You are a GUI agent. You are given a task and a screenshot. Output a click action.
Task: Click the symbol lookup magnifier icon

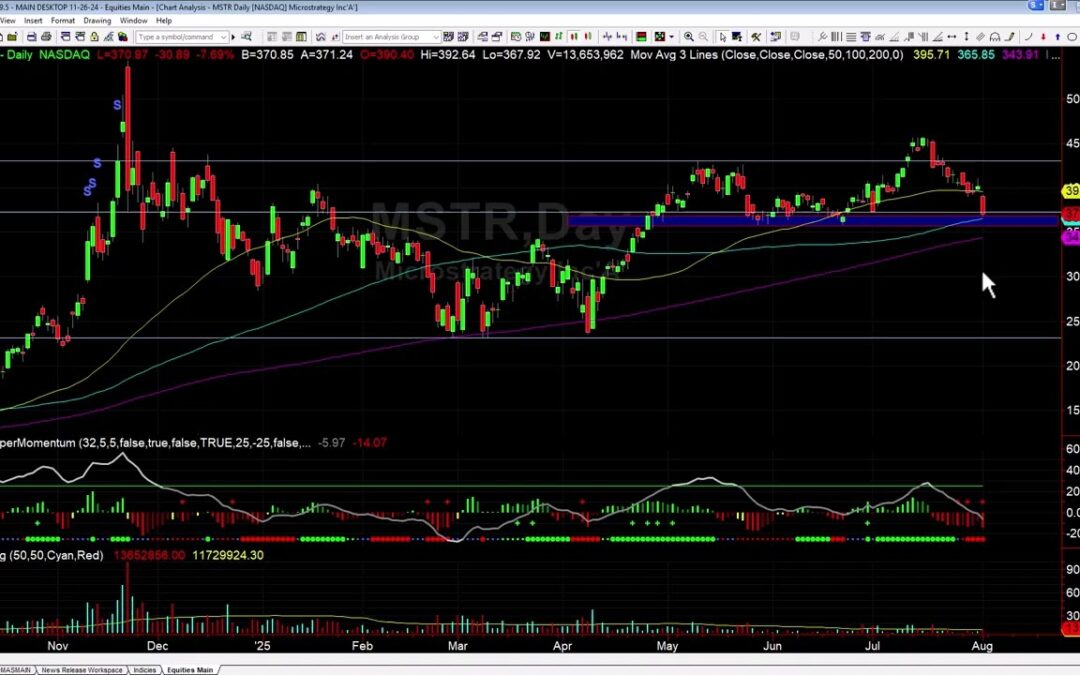246,37
